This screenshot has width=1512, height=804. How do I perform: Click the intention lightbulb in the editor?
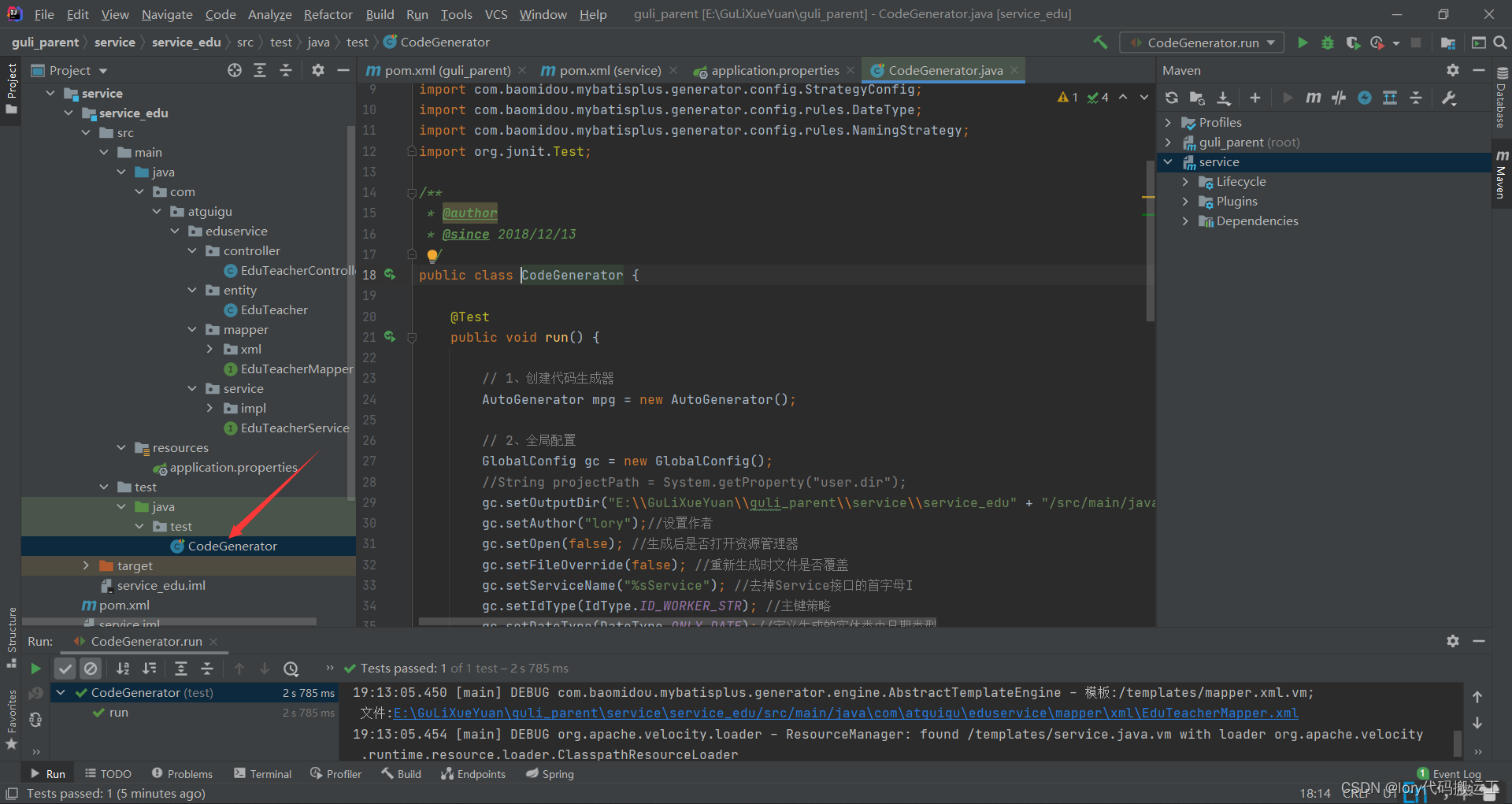(432, 255)
